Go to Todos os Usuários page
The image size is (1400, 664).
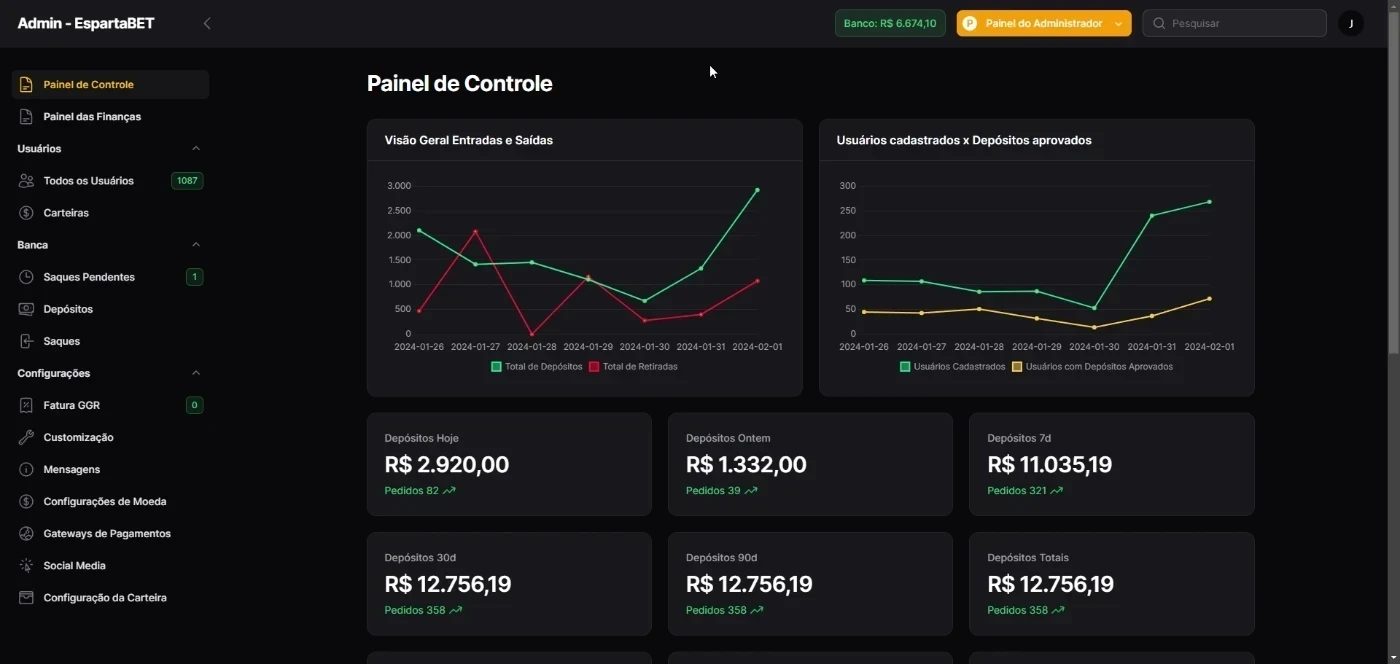88,181
